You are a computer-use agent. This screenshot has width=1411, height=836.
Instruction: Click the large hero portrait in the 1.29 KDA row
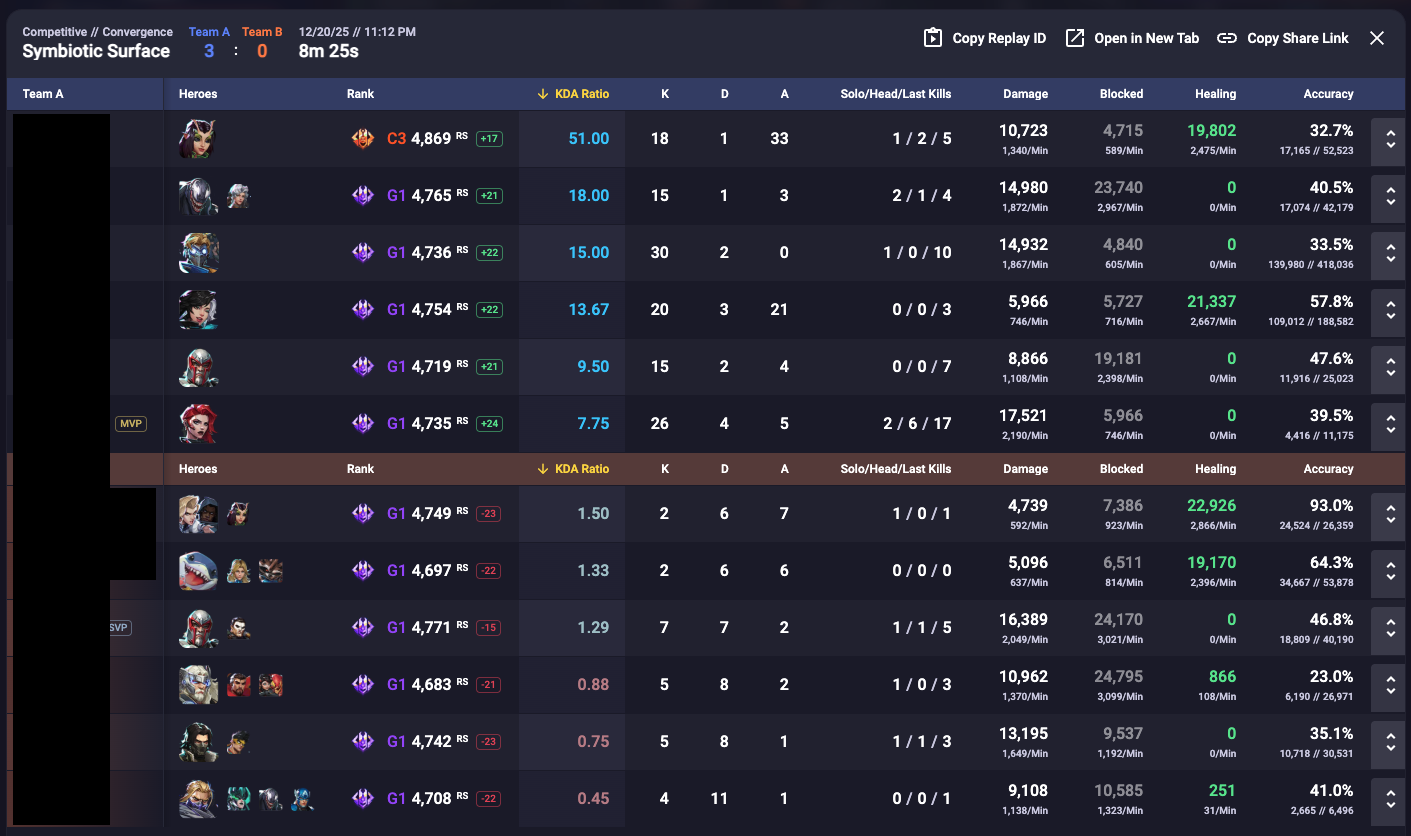(x=198, y=628)
